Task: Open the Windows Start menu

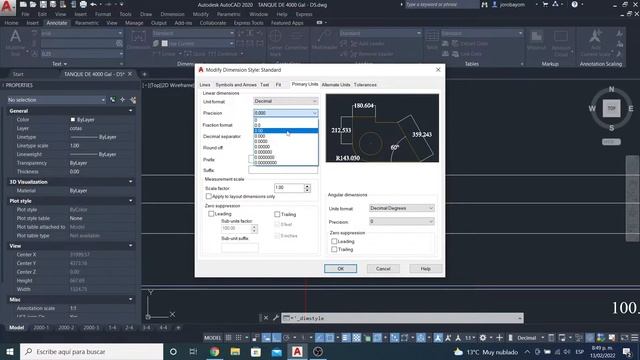Action: point(10,351)
